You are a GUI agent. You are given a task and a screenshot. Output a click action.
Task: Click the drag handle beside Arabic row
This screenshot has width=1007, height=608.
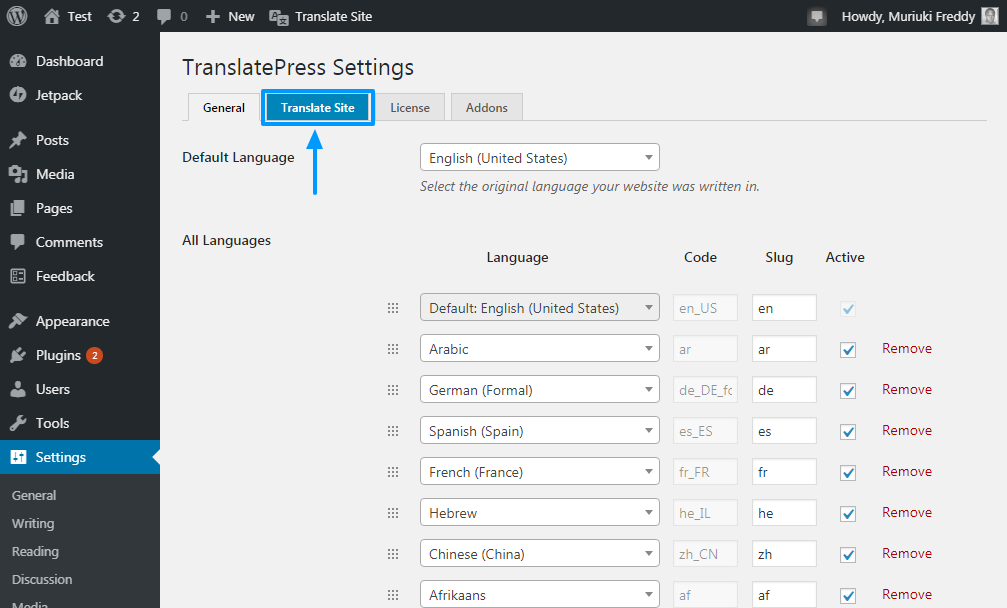pyautogui.click(x=393, y=349)
